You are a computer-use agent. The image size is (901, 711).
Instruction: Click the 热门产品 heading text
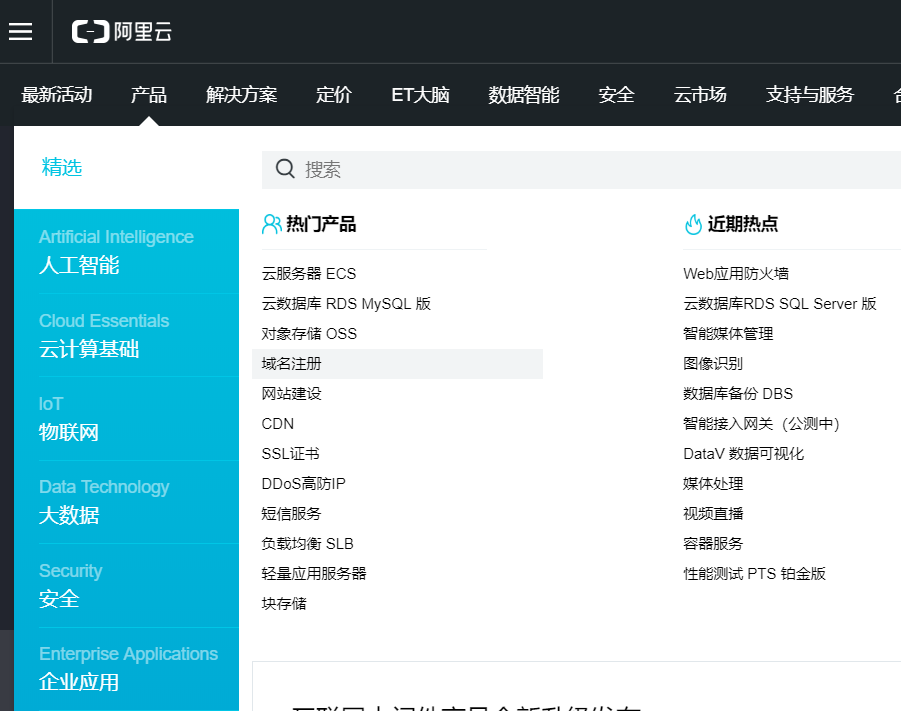point(321,224)
